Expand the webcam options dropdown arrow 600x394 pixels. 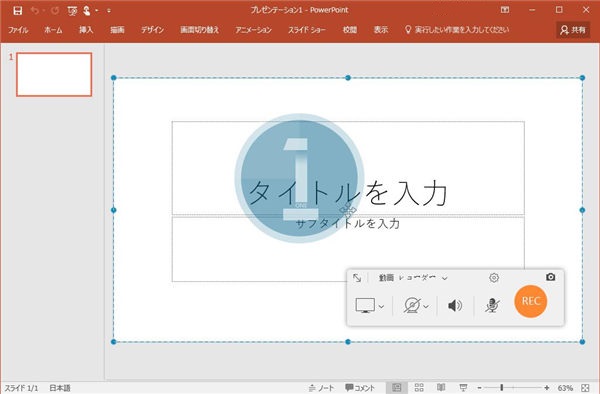(426, 306)
